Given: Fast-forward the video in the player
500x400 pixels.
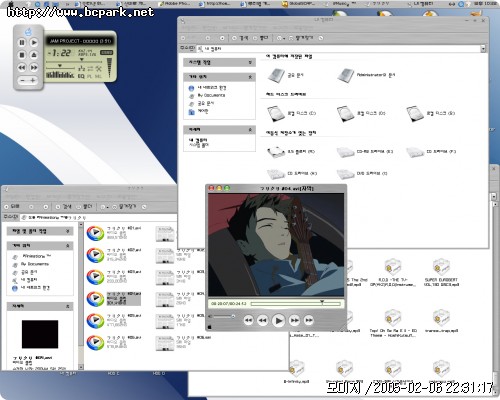Looking at the screenshot, I should (294, 321).
